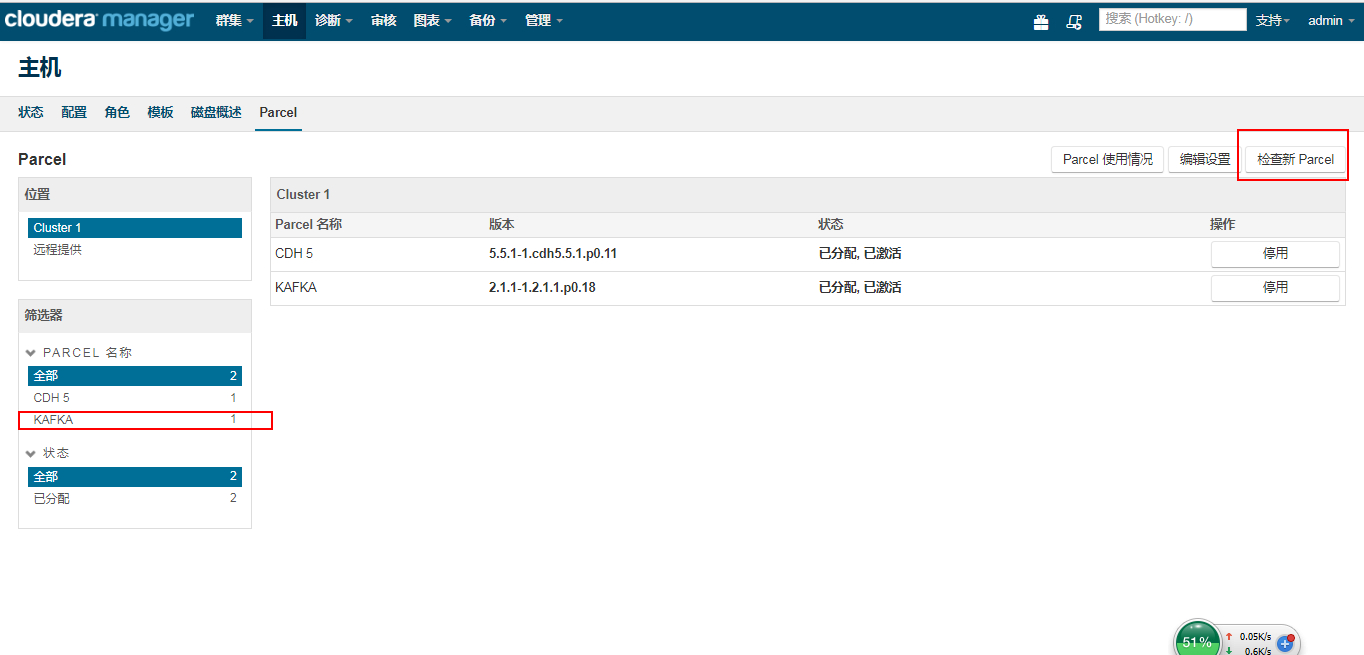This screenshot has height=655, width=1364.
Task: Filter status by 已分配
Action: point(135,499)
